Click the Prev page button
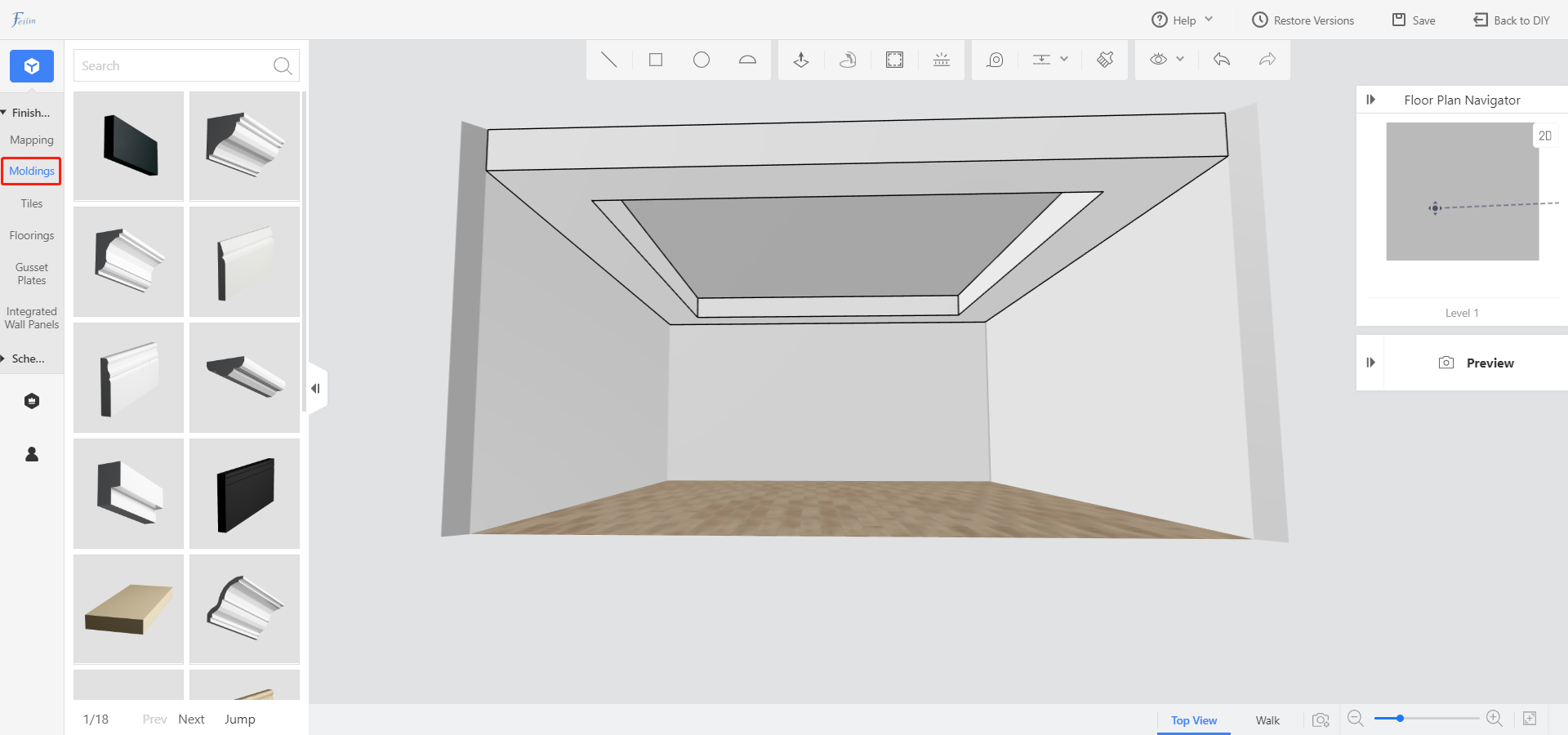This screenshot has height=735, width=1568. coord(154,719)
